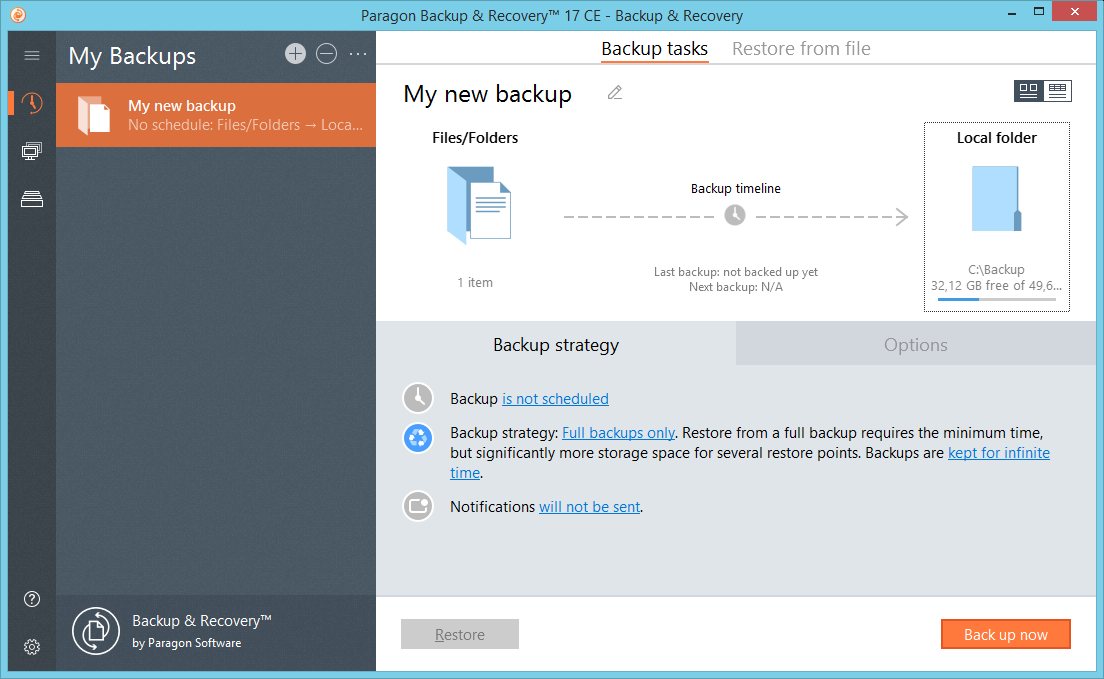Click the Backup timeline clock marker
The width and height of the screenshot is (1104, 679).
point(735,215)
